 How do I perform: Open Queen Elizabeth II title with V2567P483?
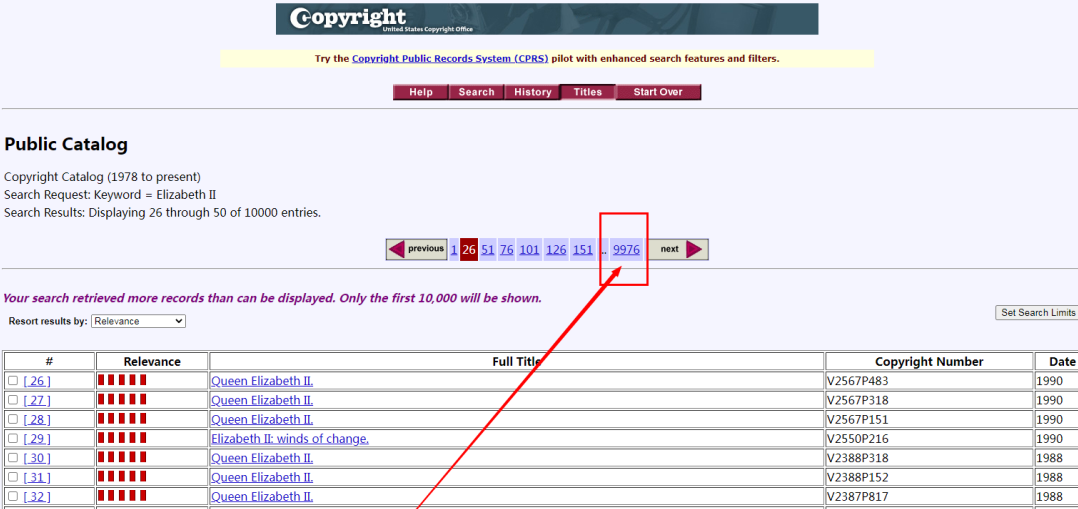262,381
